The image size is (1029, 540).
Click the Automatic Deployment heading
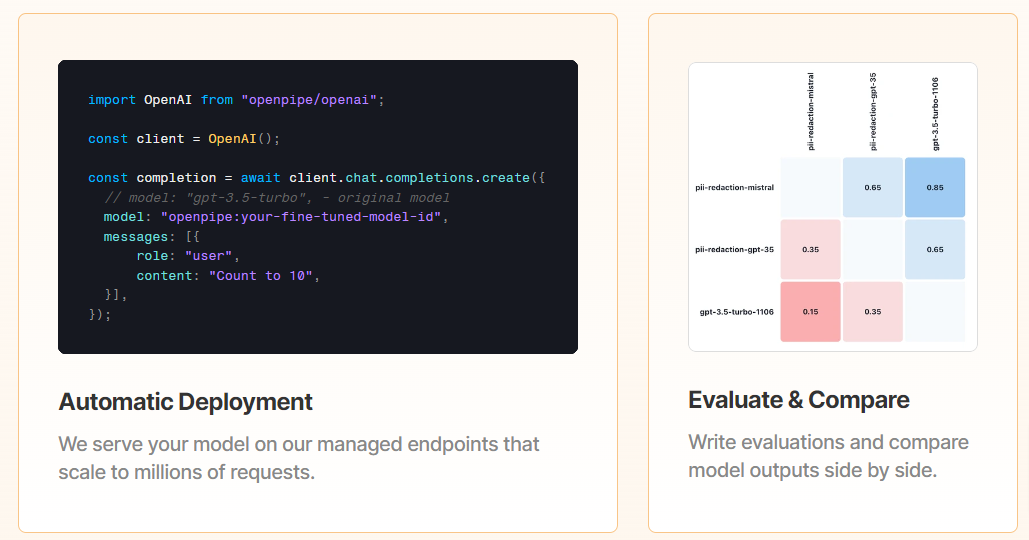click(186, 402)
